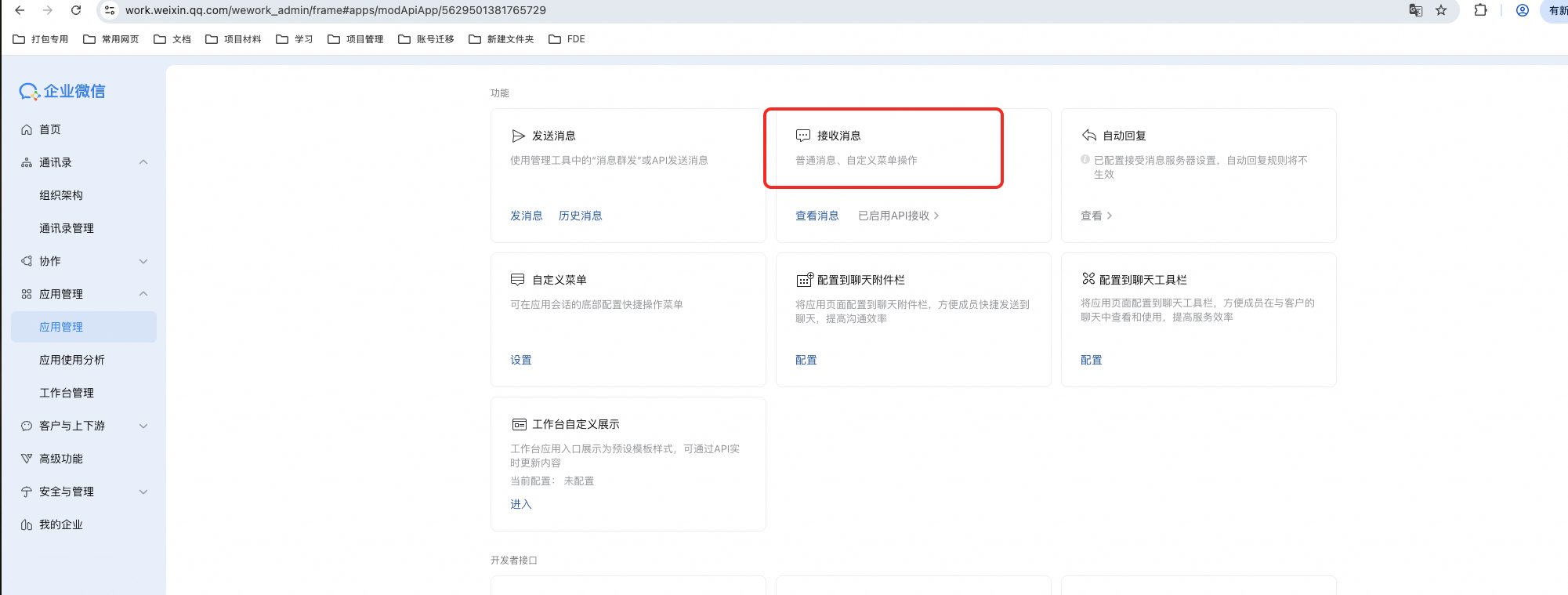Image resolution: width=1568 pixels, height=595 pixels.
Task: Click the browser back arrow
Action: [x=20, y=10]
